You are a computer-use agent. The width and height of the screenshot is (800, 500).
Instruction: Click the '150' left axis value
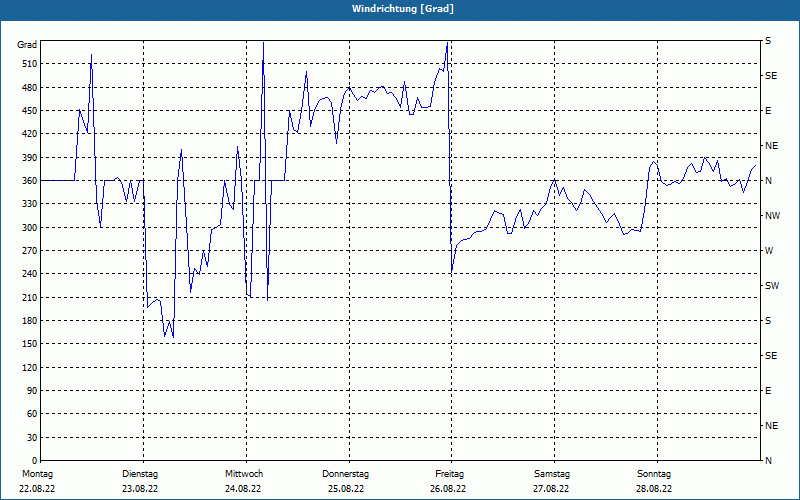(x=30, y=344)
